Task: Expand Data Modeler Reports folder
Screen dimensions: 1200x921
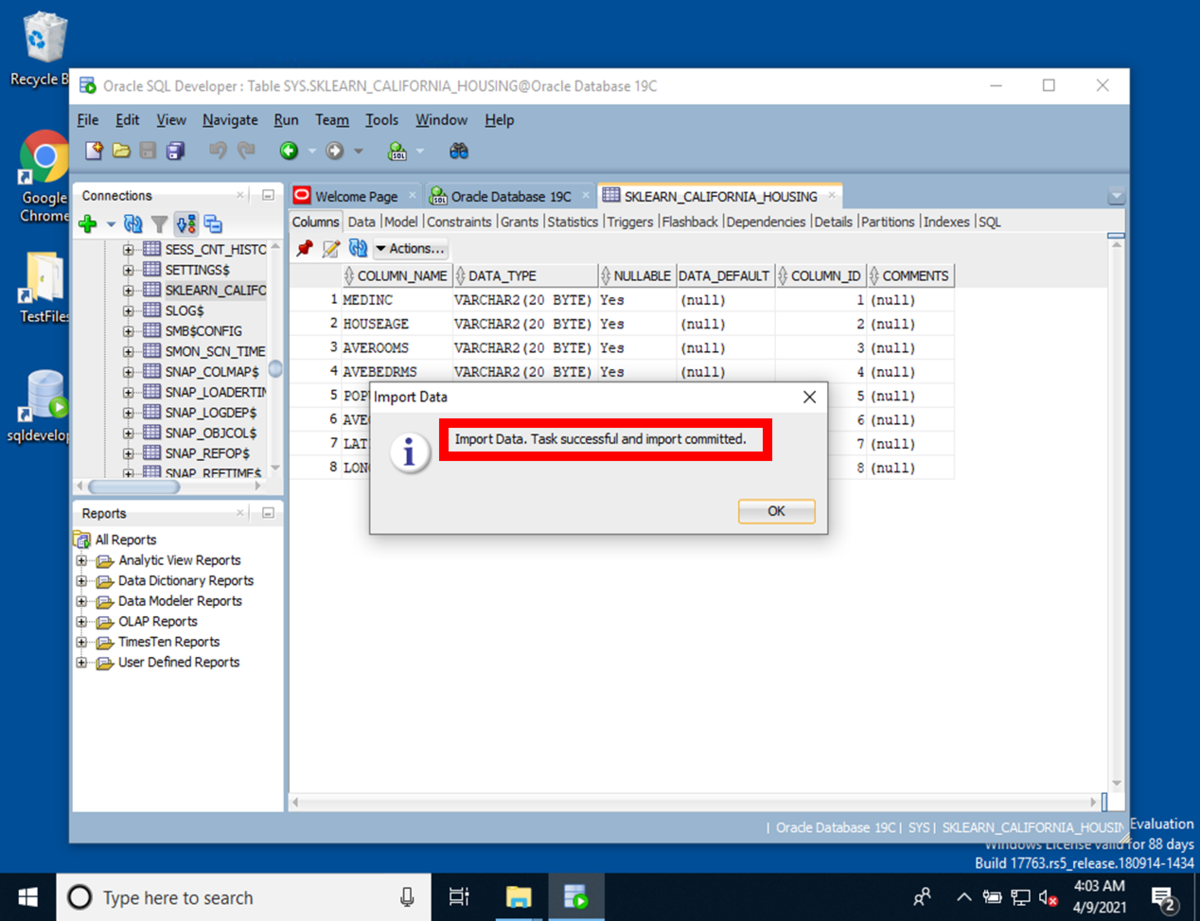Action: click(x=83, y=601)
